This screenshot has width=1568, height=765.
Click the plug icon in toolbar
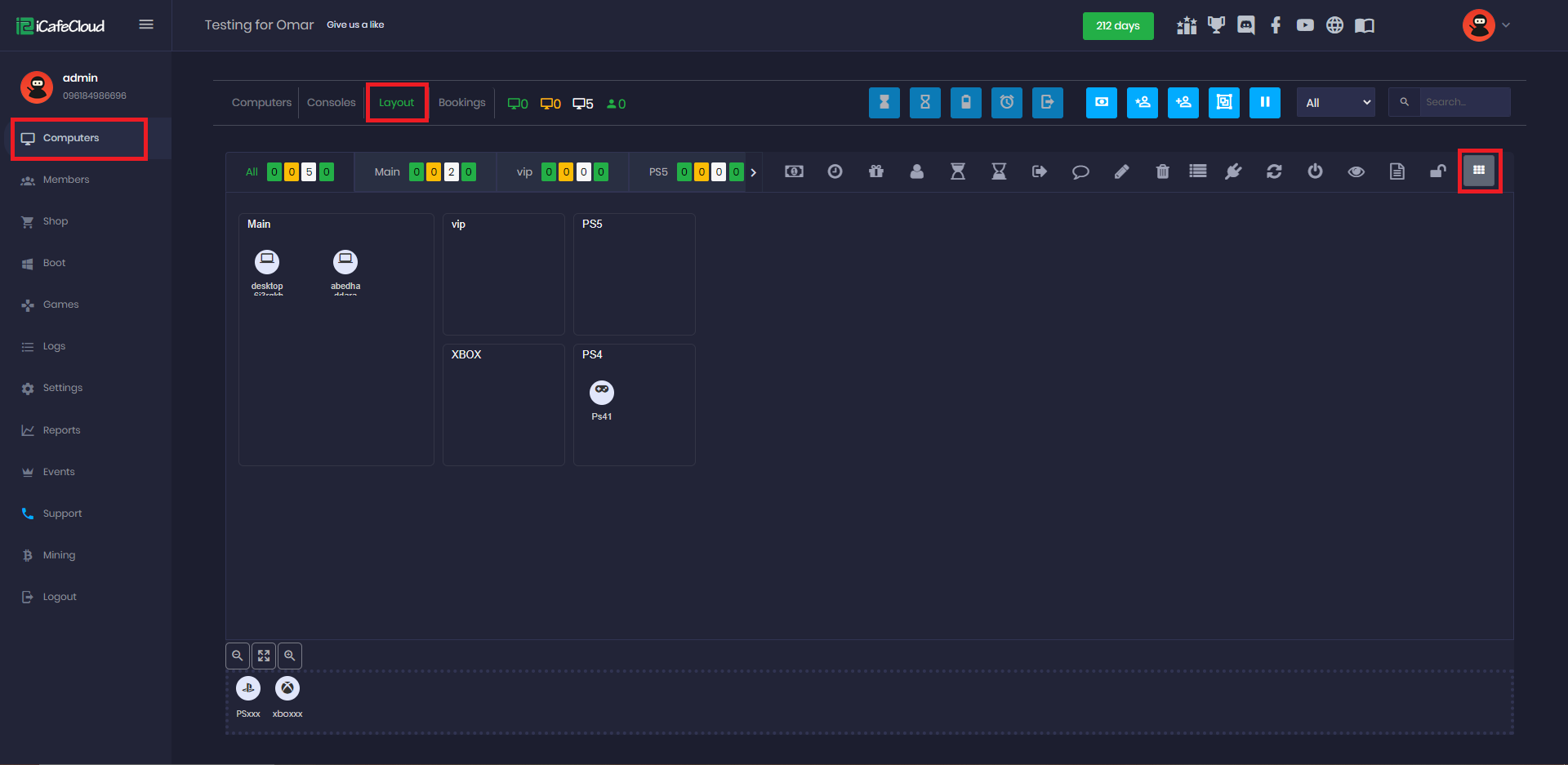(x=1233, y=171)
